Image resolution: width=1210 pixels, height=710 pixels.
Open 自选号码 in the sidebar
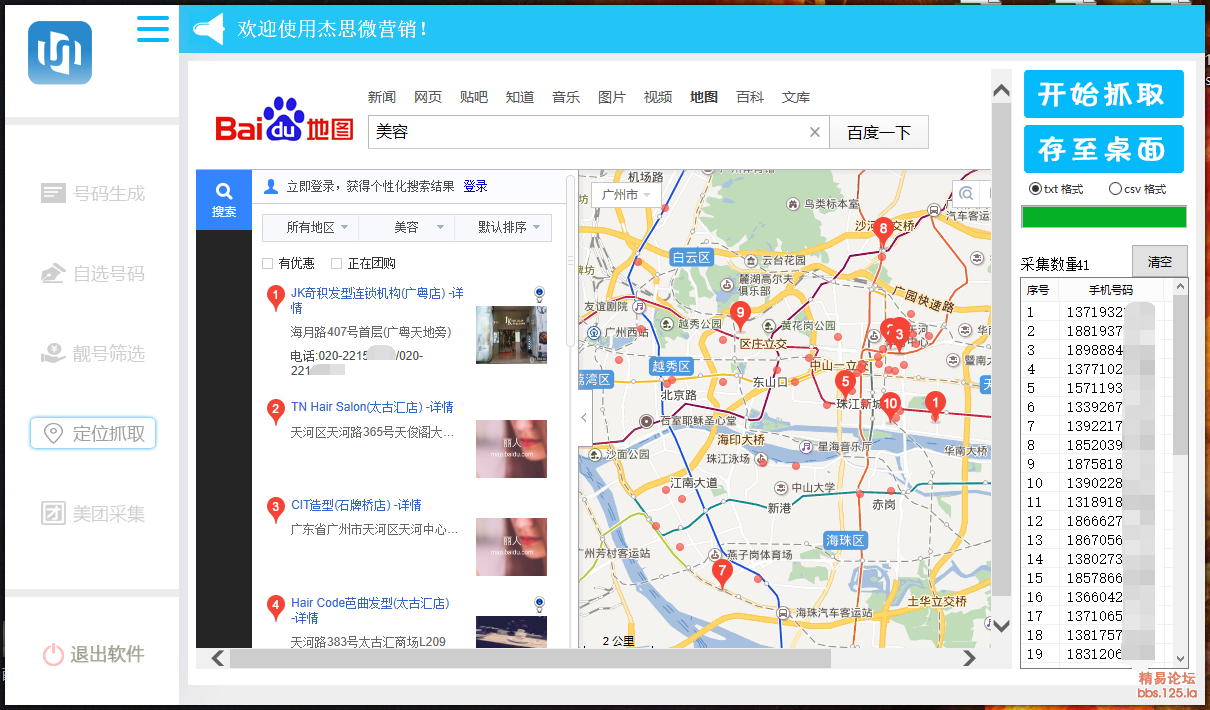(x=93, y=273)
